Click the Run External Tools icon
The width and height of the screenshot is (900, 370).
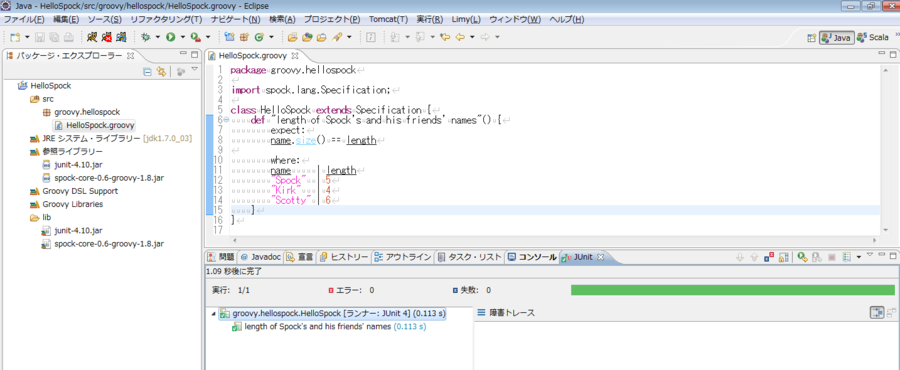pyautogui.click(x=196, y=37)
